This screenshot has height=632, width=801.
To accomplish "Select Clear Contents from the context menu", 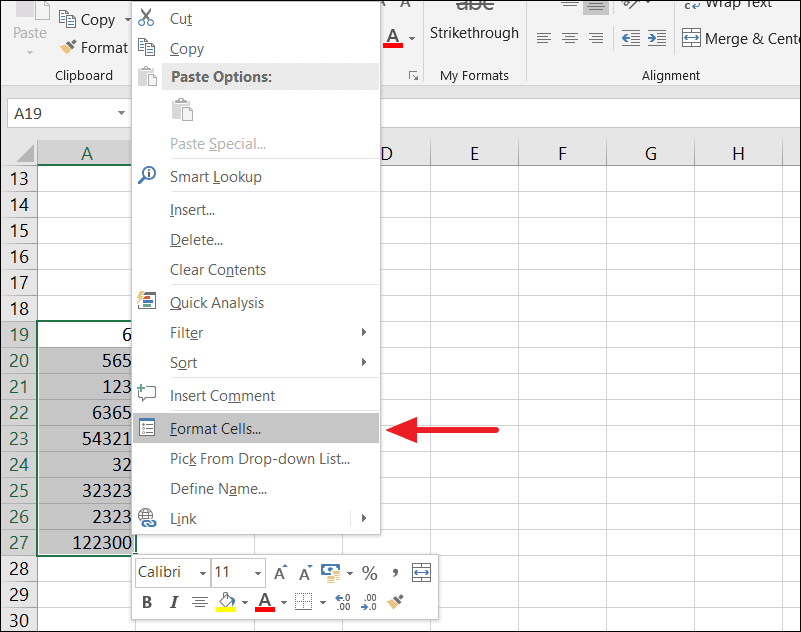I will tap(215, 269).
